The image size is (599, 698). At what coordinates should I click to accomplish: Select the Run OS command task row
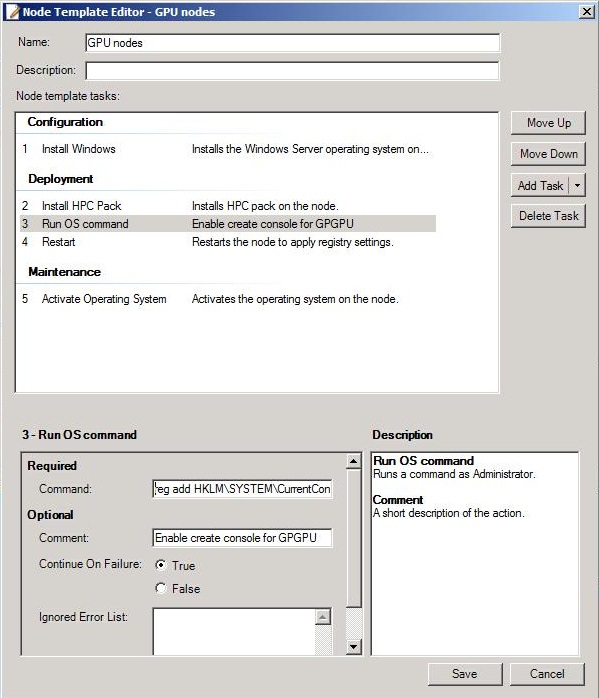227,223
